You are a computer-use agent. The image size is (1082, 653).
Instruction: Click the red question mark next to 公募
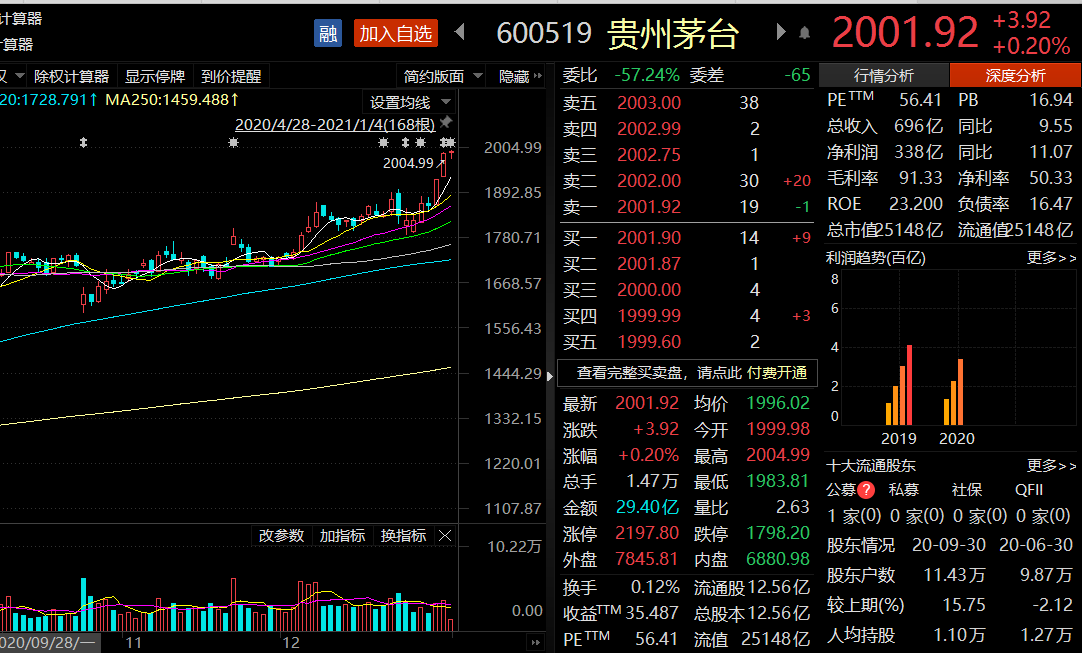866,490
